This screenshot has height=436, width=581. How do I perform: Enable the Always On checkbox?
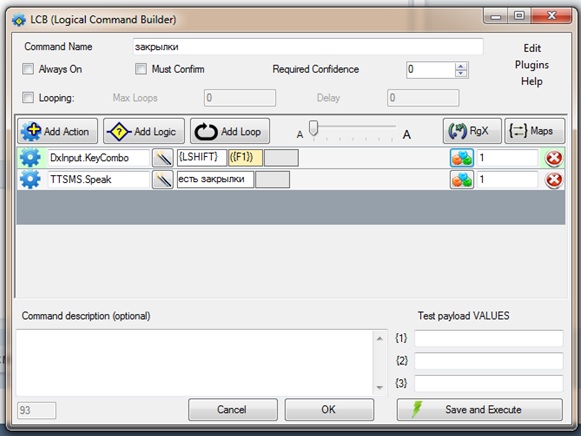click(28, 69)
